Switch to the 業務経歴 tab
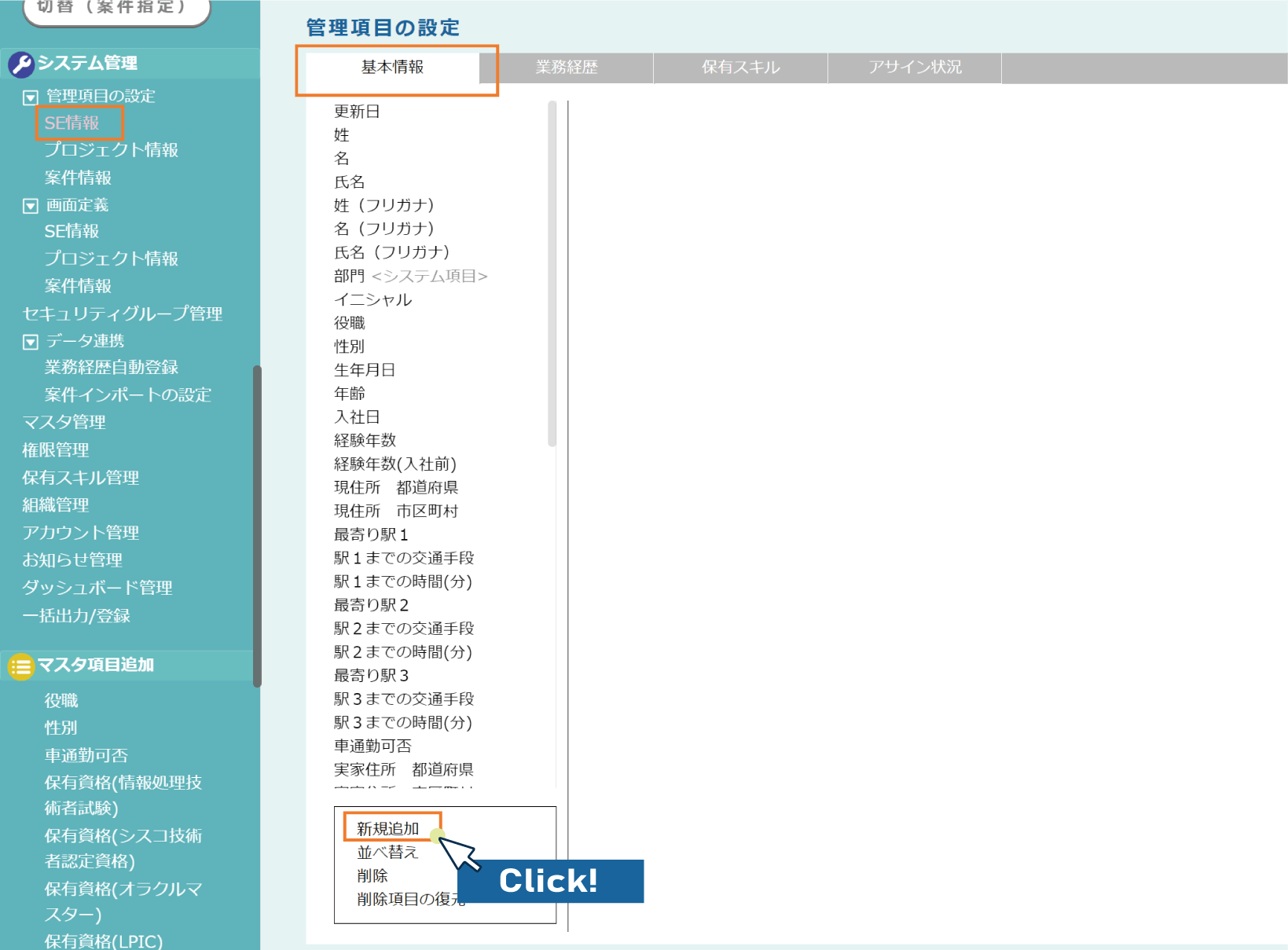This screenshot has height=950, width=1288. point(567,68)
